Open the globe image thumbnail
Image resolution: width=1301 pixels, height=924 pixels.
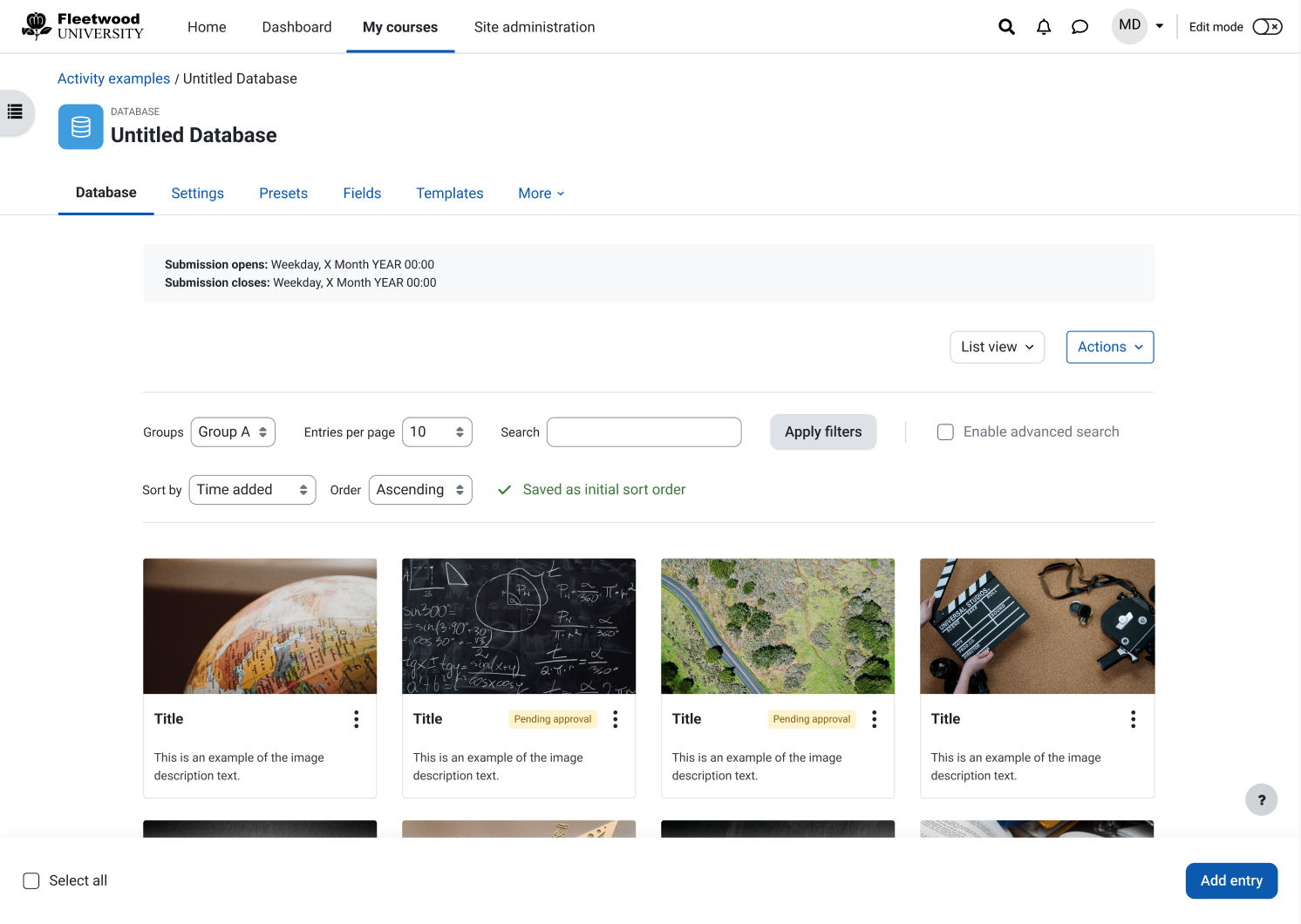tap(260, 627)
